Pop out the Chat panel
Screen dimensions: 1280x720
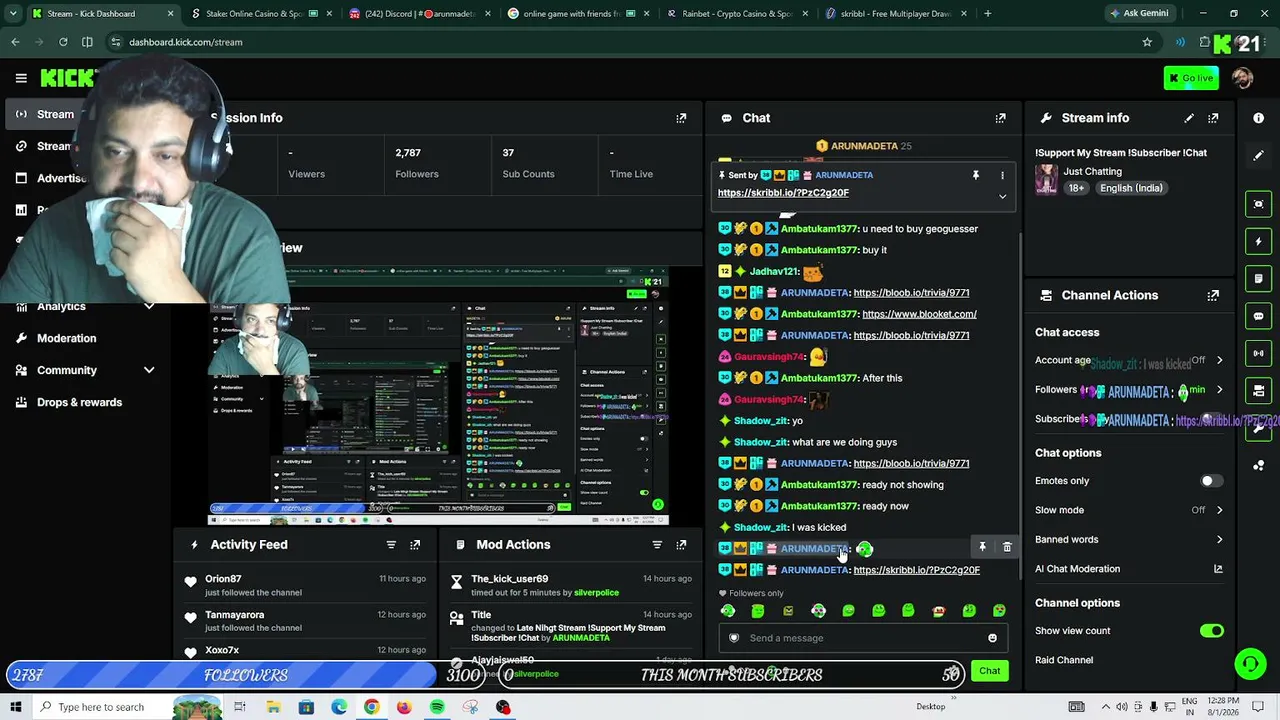pyautogui.click(x=1000, y=118)
